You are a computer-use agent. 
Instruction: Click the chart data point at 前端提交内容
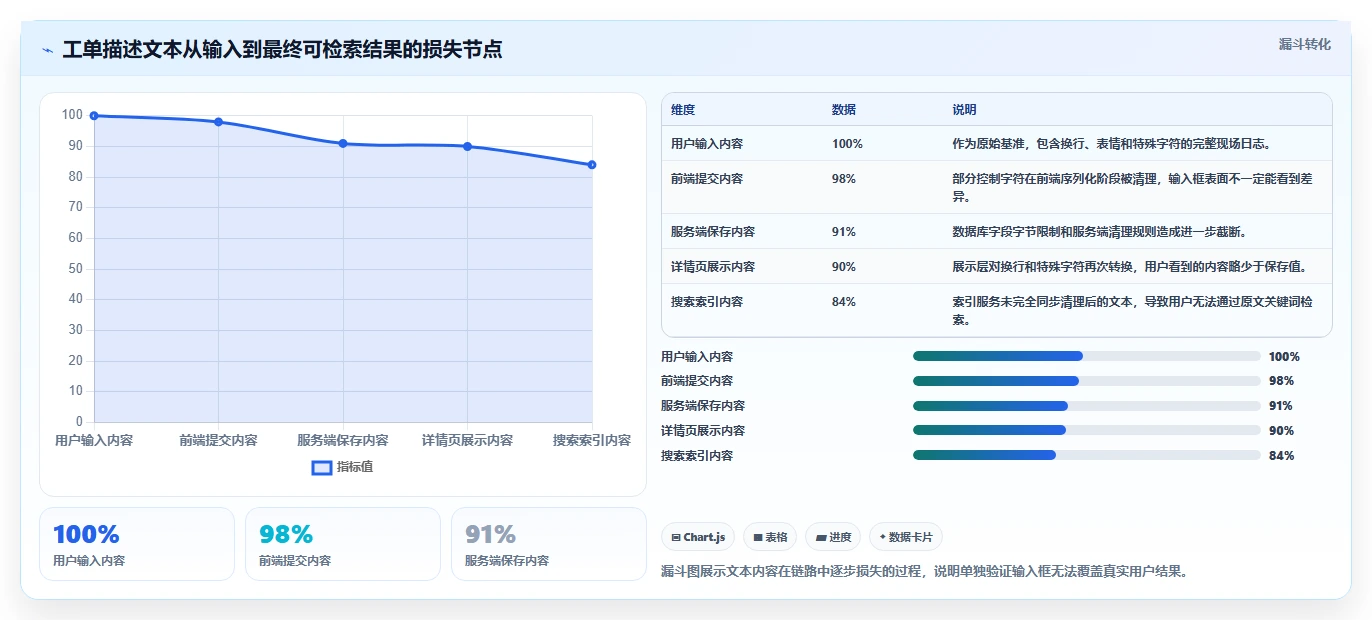pyautogui.click(x=218, y=122)
